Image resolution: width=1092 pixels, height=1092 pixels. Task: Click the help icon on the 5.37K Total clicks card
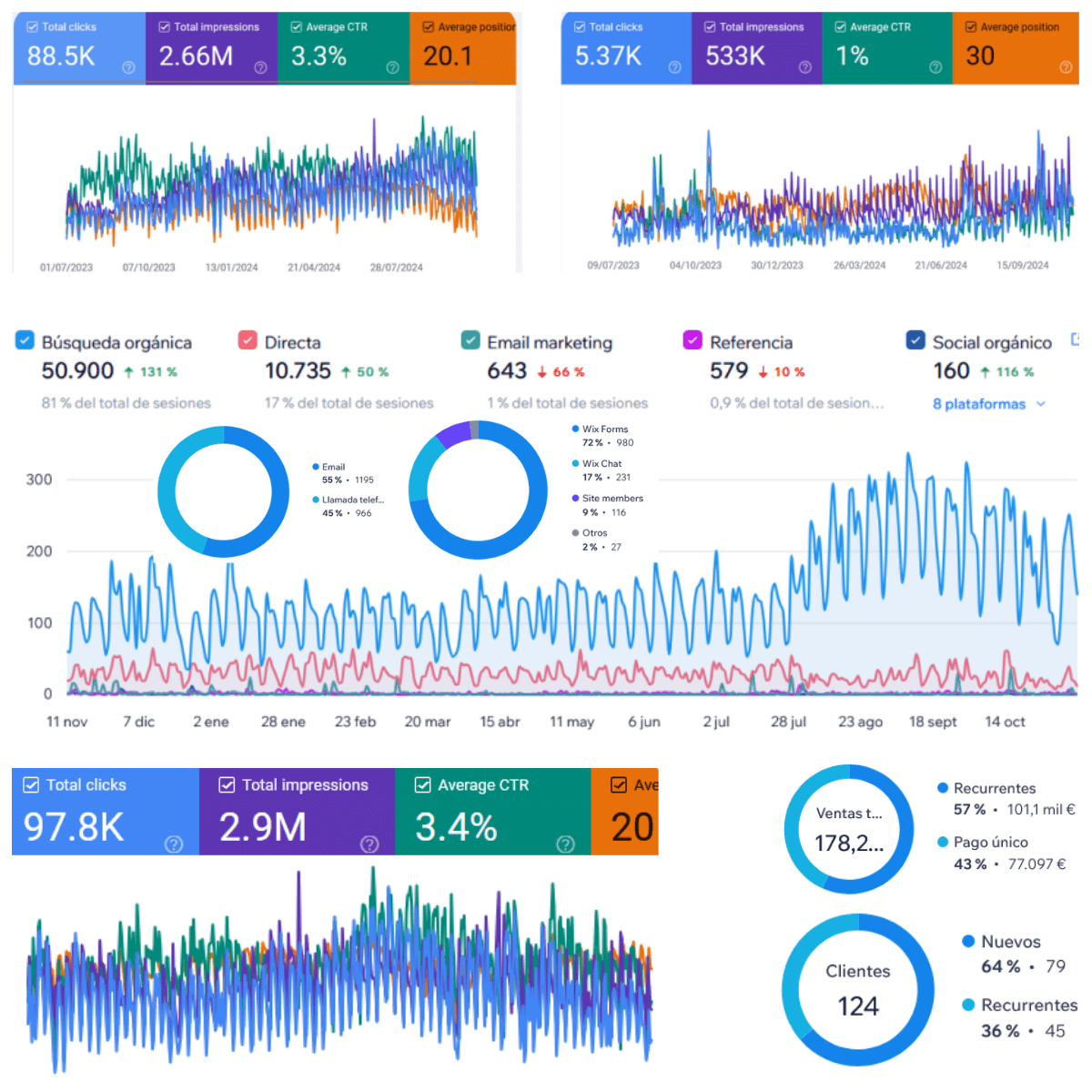pos(674,67)
